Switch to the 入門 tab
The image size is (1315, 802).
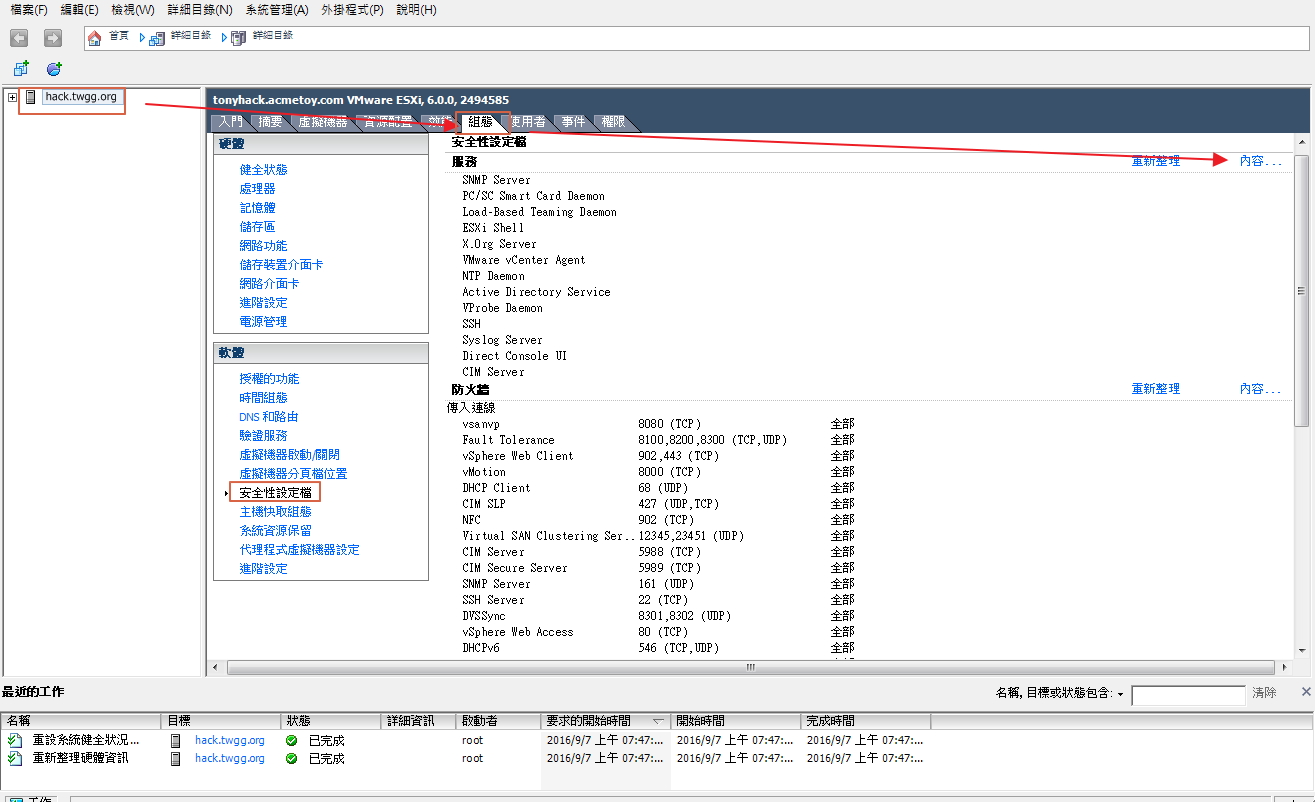click(x=230, y=122)
